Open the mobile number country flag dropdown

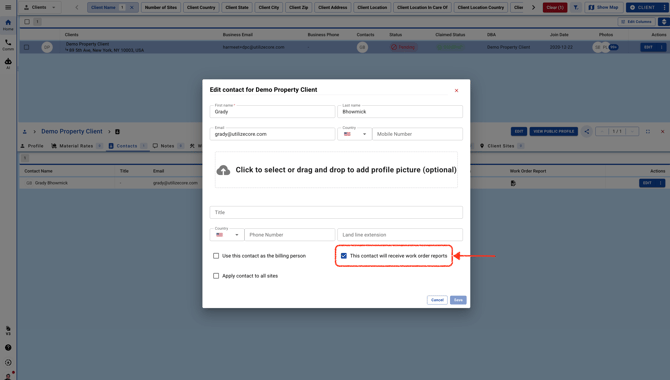354,134
